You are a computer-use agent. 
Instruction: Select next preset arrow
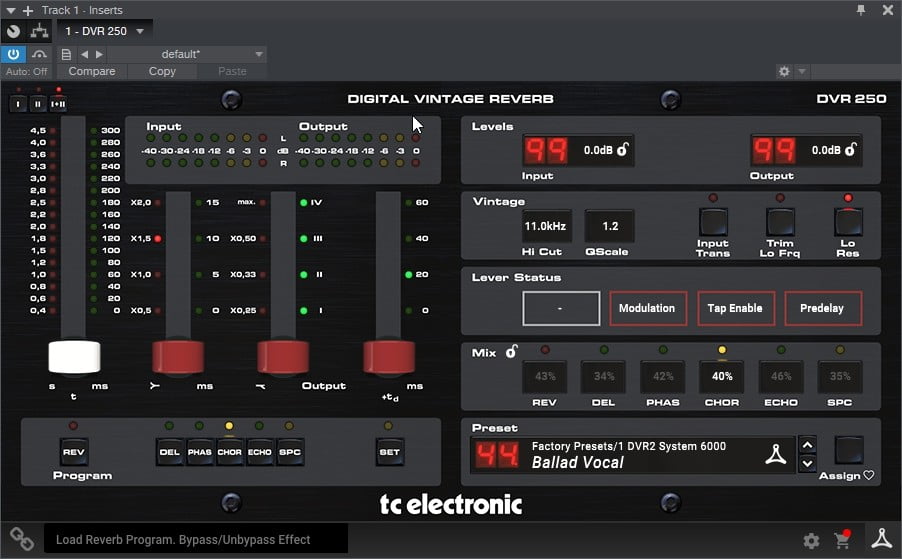point(99,54)
